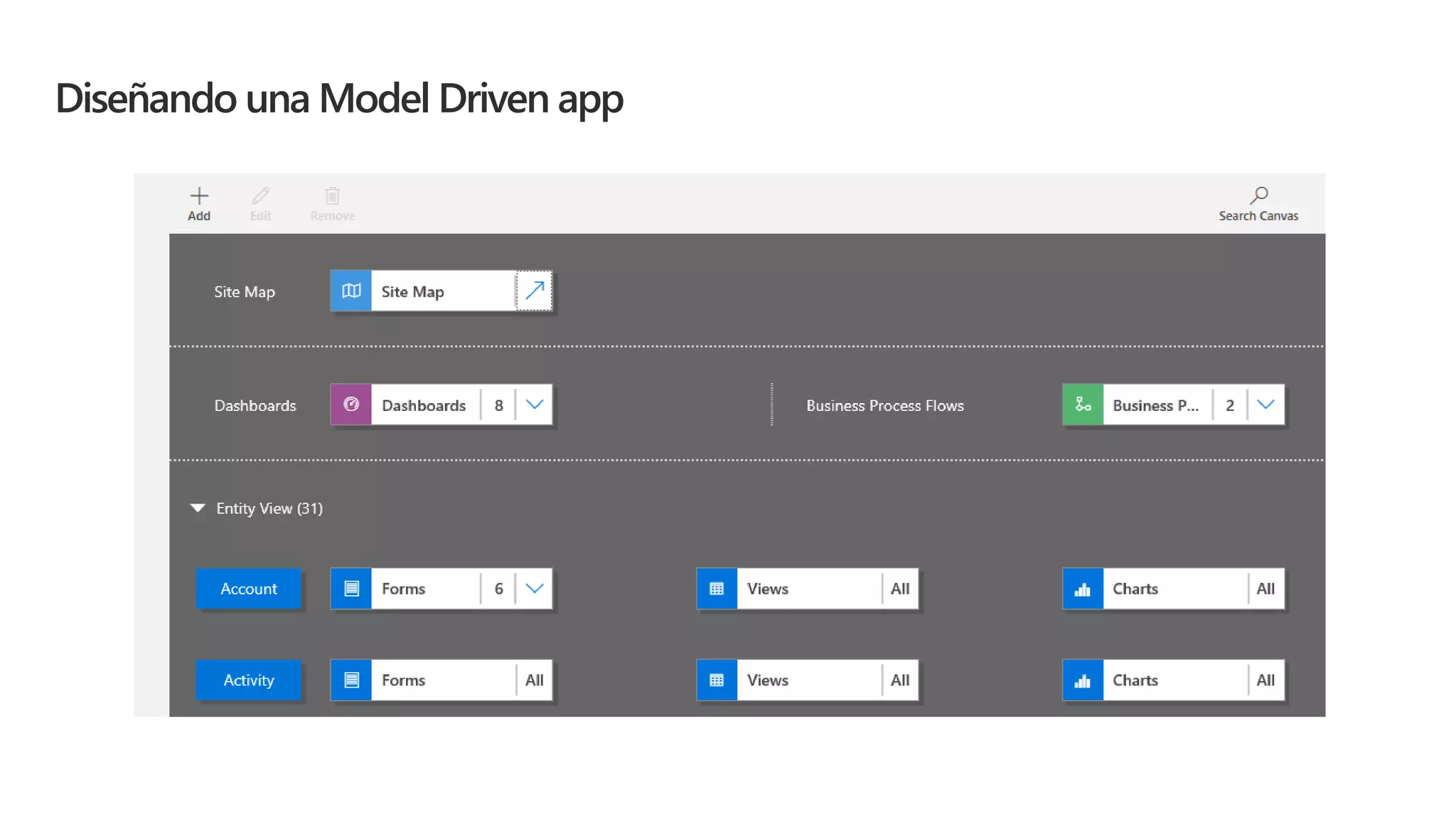
Task: Click the Business P... tile label
Action: coord(1156,405)
